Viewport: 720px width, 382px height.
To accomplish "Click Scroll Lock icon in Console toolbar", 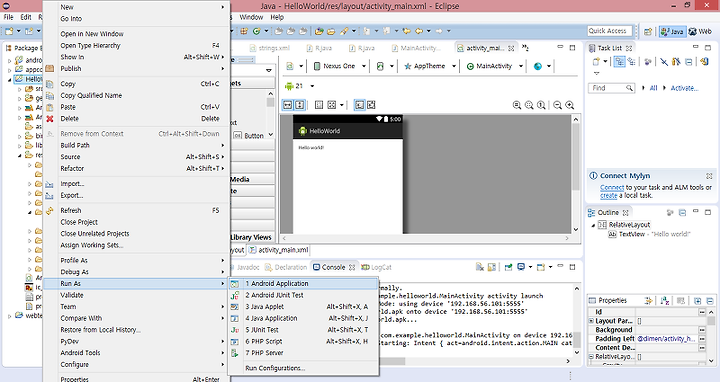I will pyautogui.click(x=492, y=267).
